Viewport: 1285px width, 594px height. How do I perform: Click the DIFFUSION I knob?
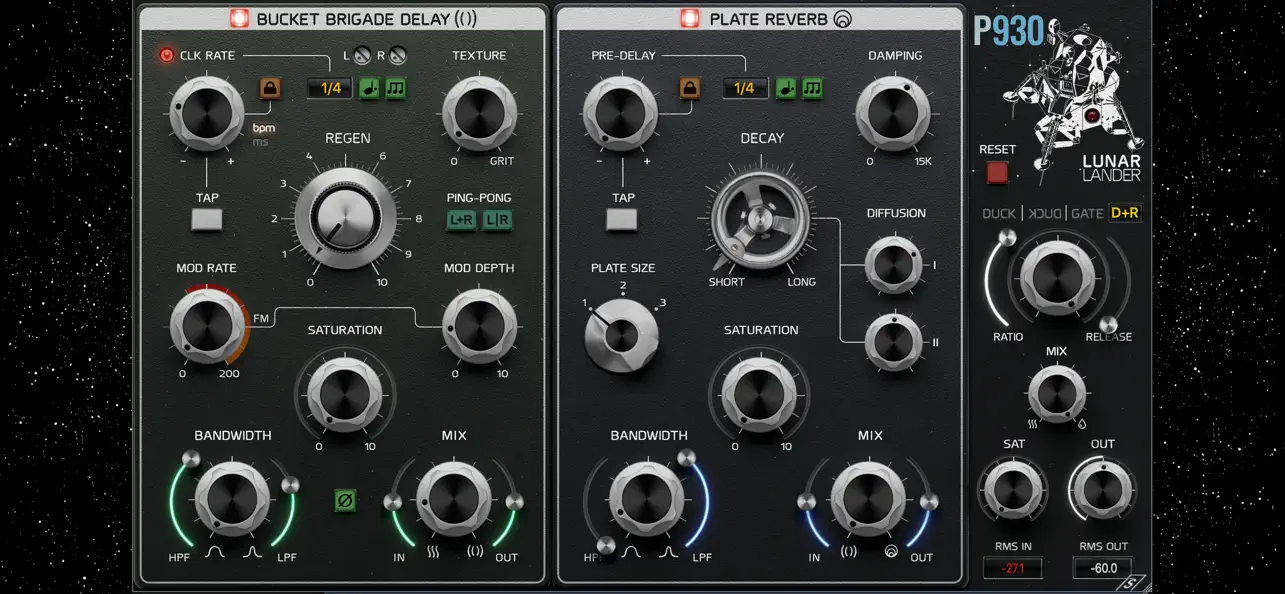click(895, 265)
